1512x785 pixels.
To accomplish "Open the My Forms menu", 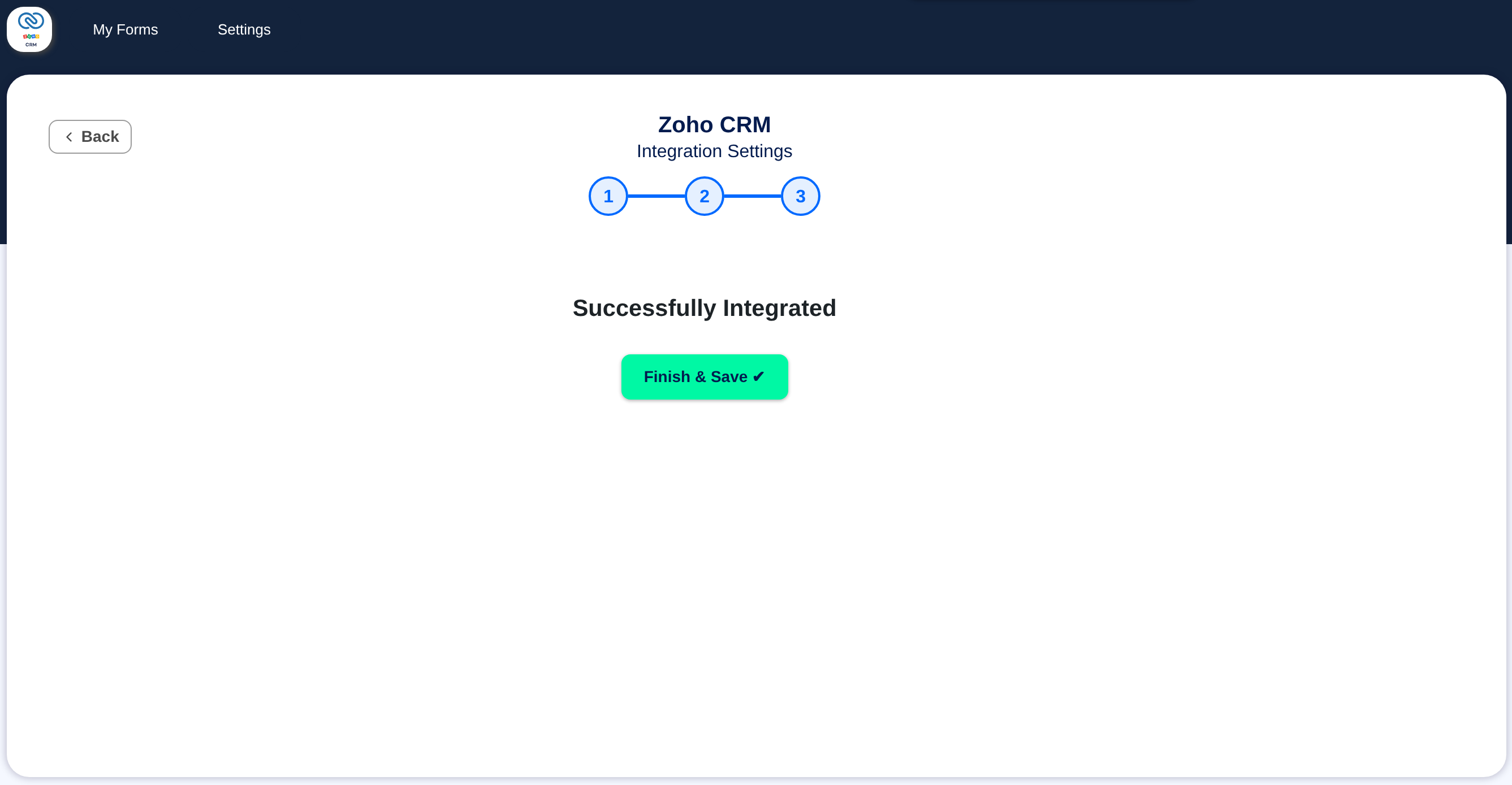I will click(x=125, y=29).
